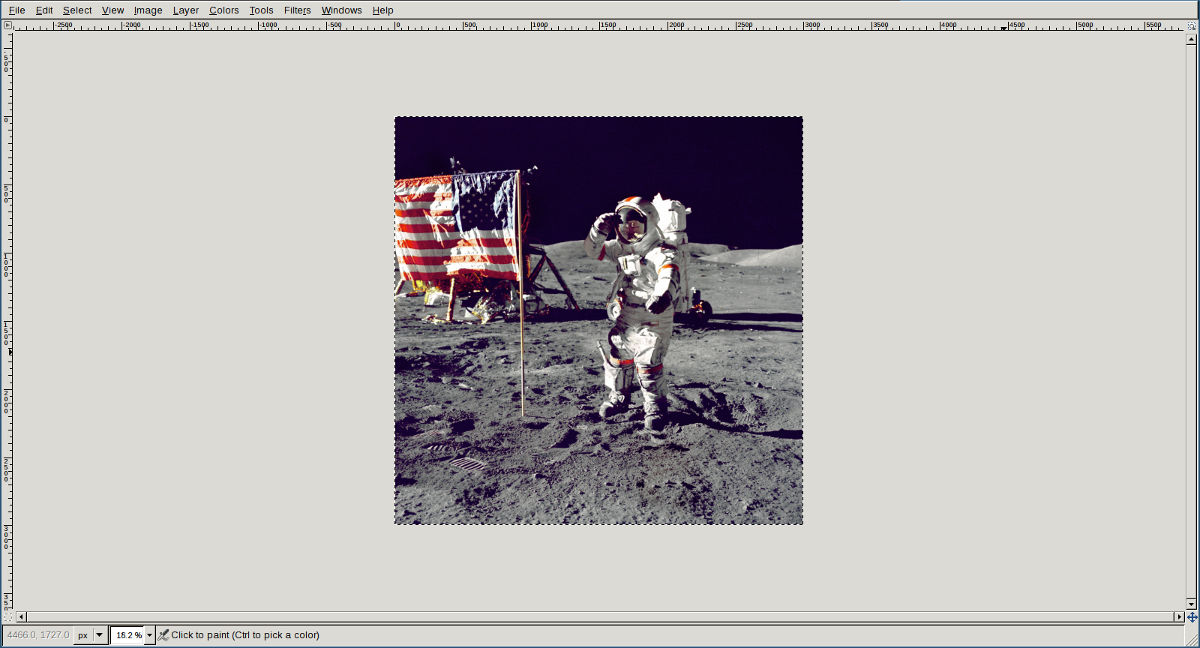Click the vertical scrollbar down arrow

coord(1191,604)
